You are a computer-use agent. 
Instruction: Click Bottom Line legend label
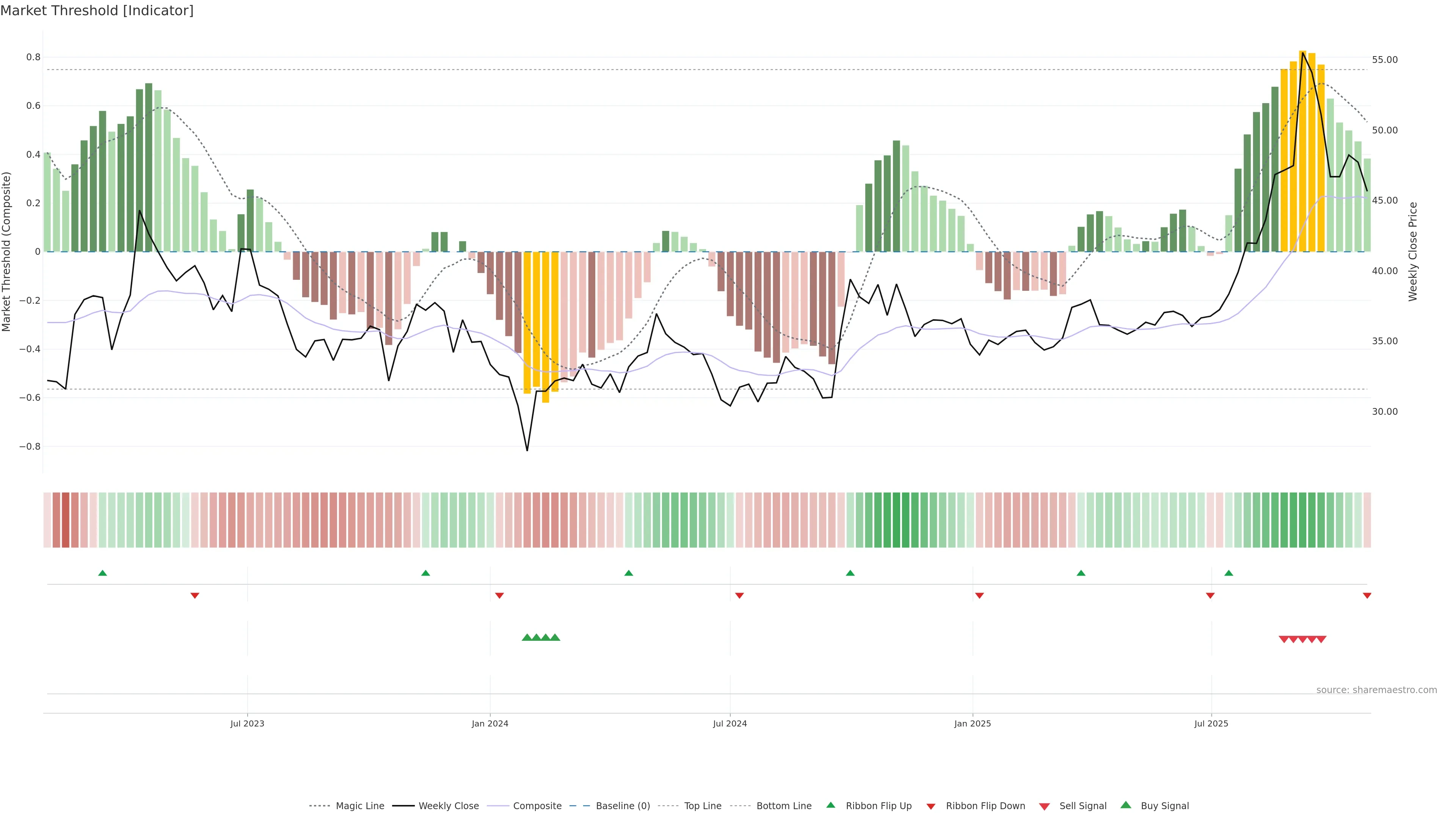tap(783, 806)
